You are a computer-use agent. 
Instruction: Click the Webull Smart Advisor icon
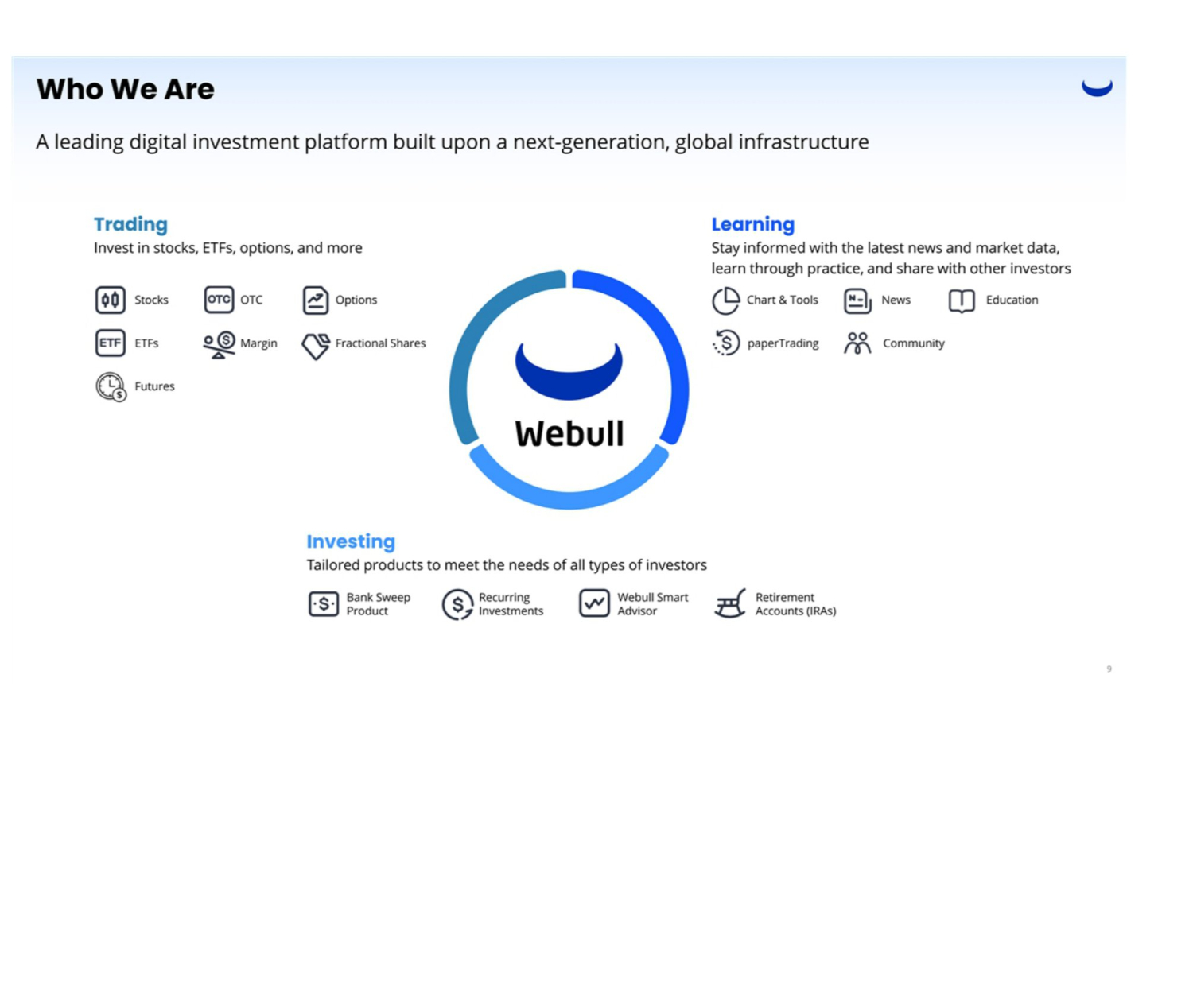click(594, 603)
